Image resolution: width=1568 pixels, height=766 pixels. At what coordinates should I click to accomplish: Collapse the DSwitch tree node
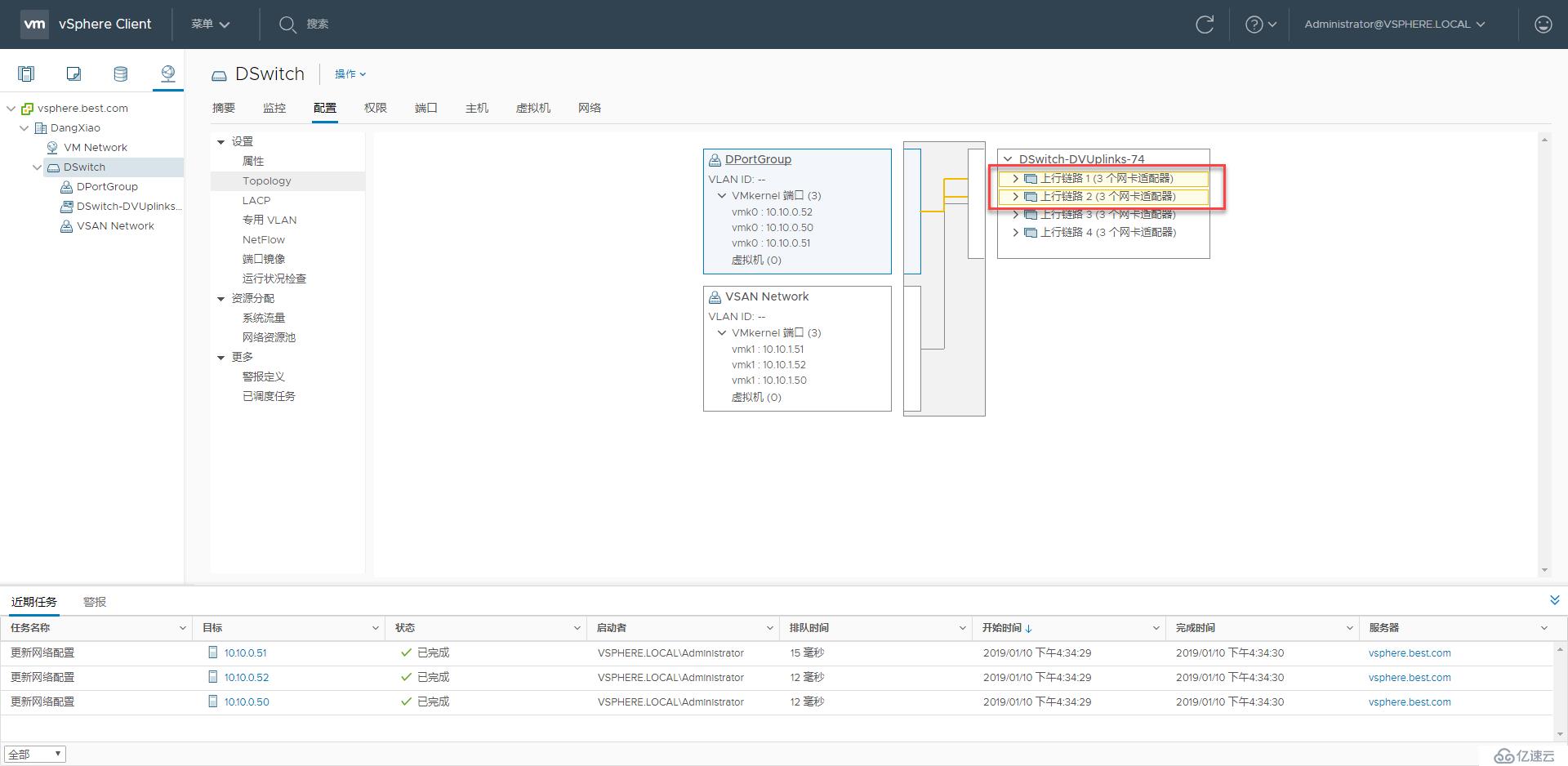pyautogui.click(x=38, y=167)
